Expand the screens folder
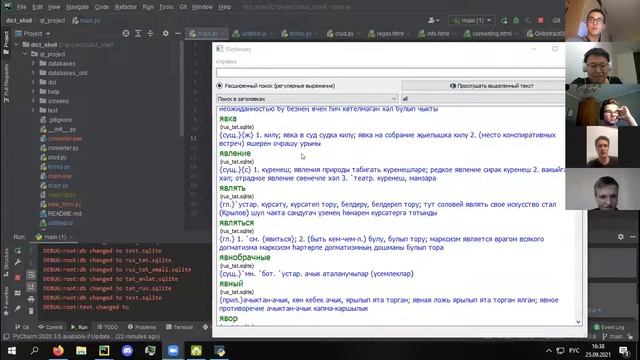Screen dimensions: 640x360 click(33, 101)
